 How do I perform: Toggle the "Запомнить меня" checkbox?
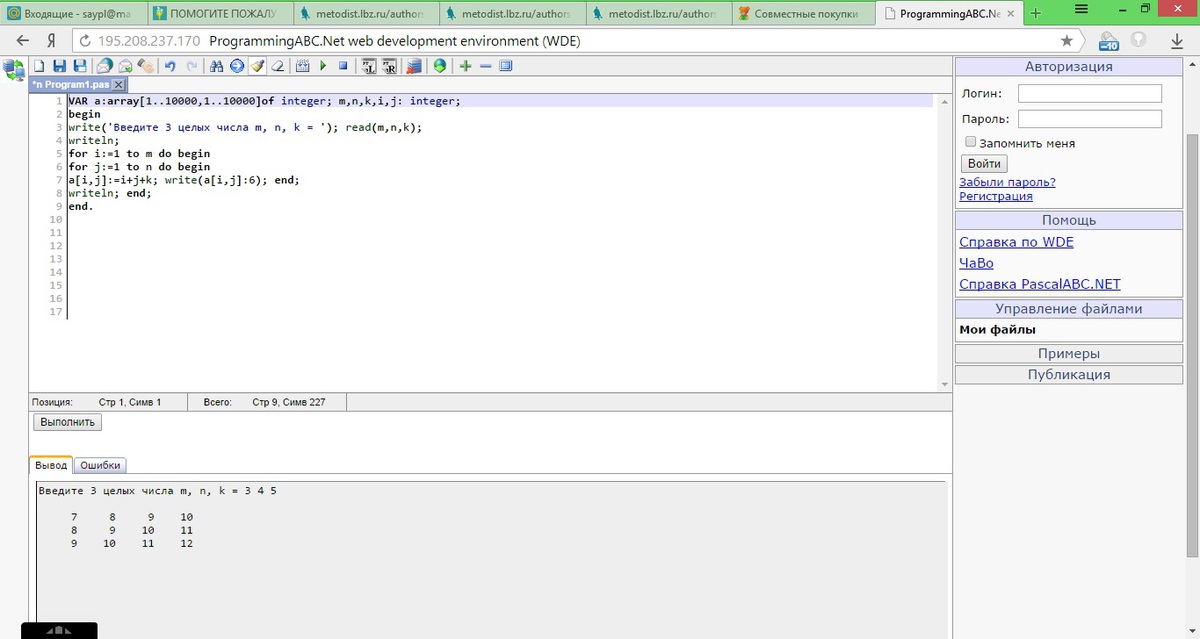(970, 142)
